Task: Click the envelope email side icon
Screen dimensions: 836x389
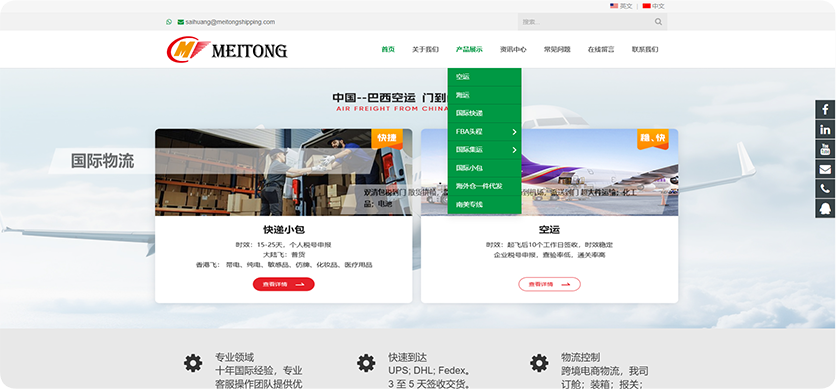Action: 825,169
